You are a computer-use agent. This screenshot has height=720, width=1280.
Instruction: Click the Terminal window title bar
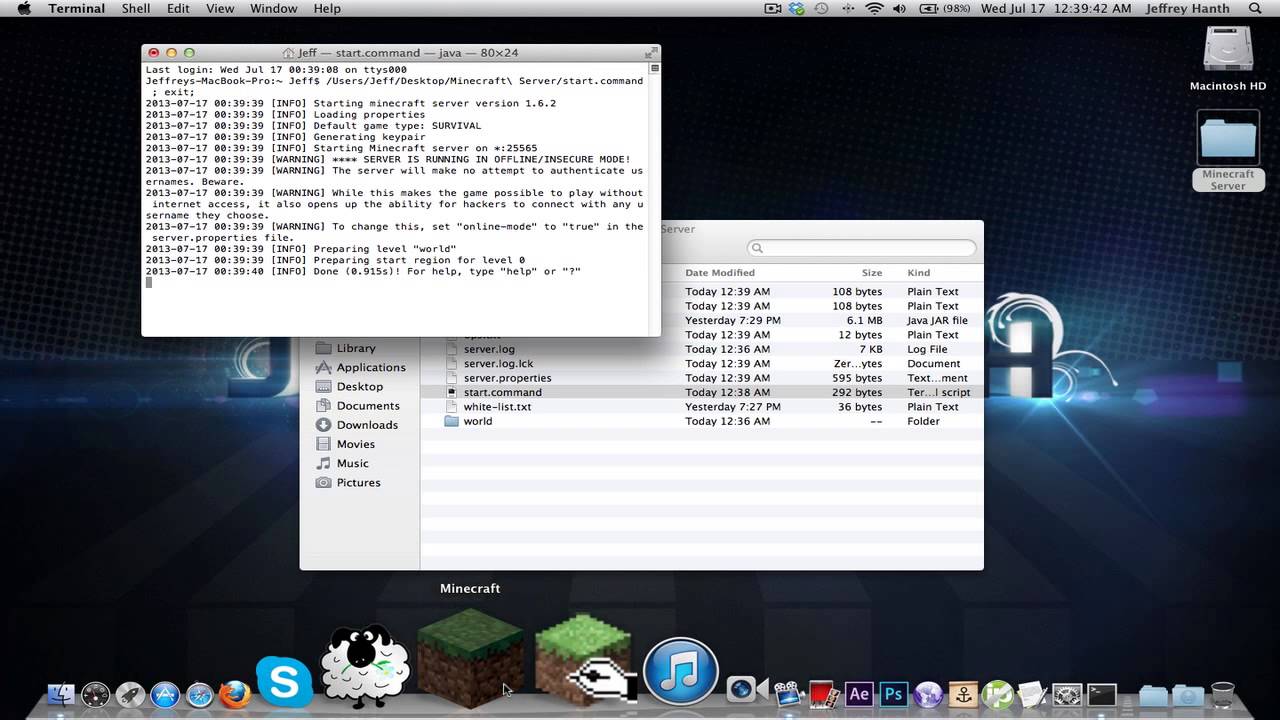click(401, 52)
